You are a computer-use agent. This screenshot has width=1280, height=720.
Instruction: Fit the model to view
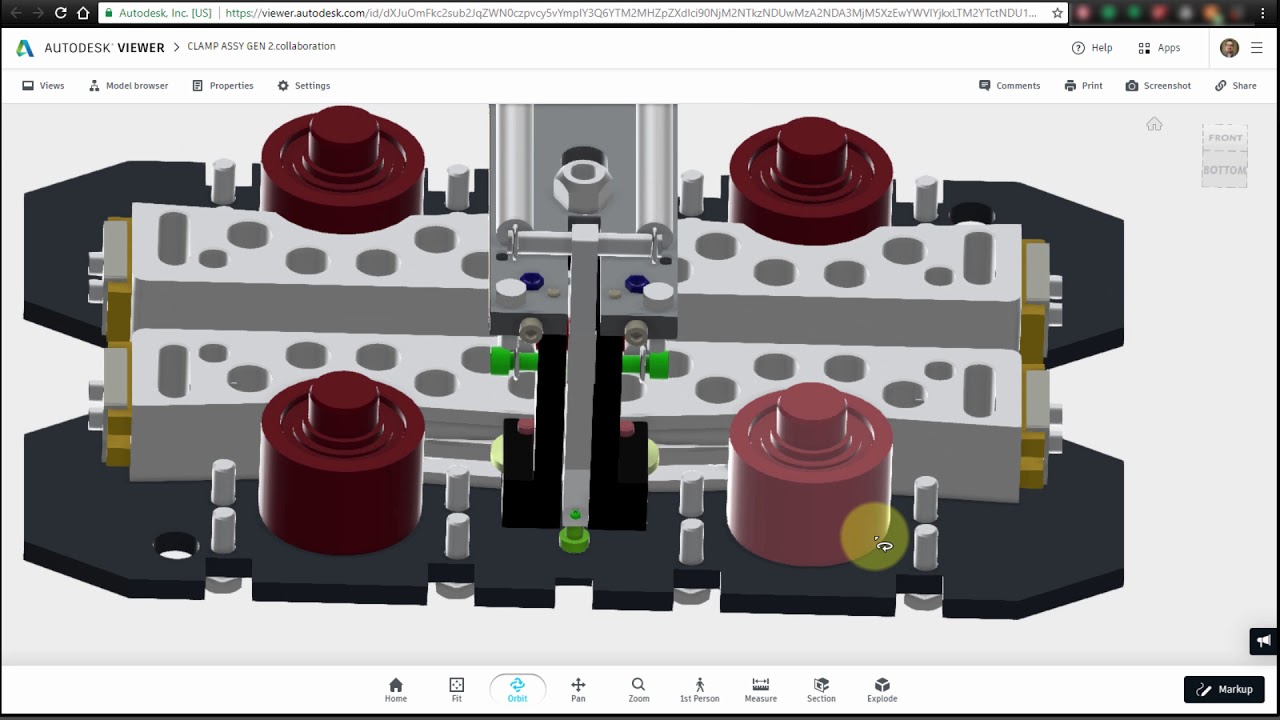tap(457, 689)
